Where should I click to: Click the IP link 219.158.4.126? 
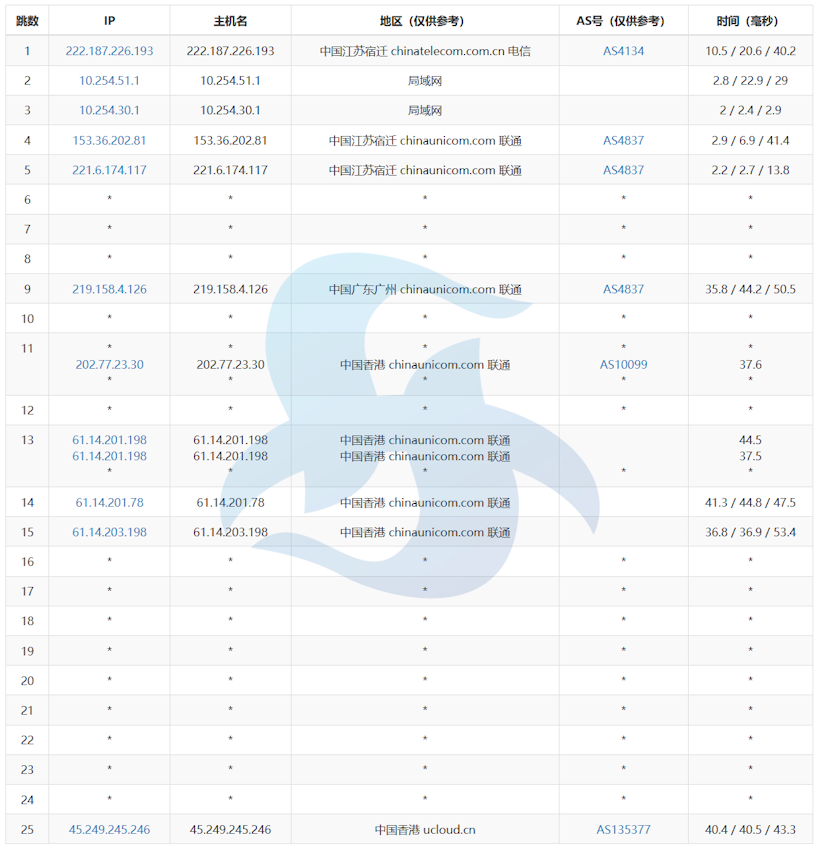(x=110, y=289)
